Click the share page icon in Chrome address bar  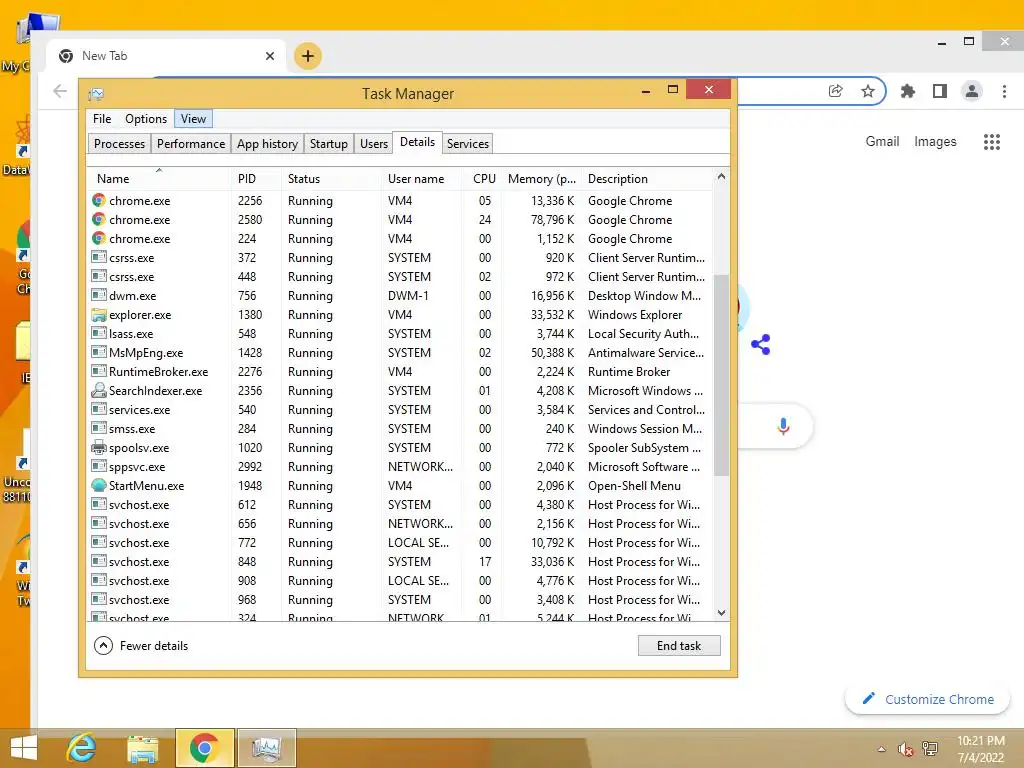(835, 91)
